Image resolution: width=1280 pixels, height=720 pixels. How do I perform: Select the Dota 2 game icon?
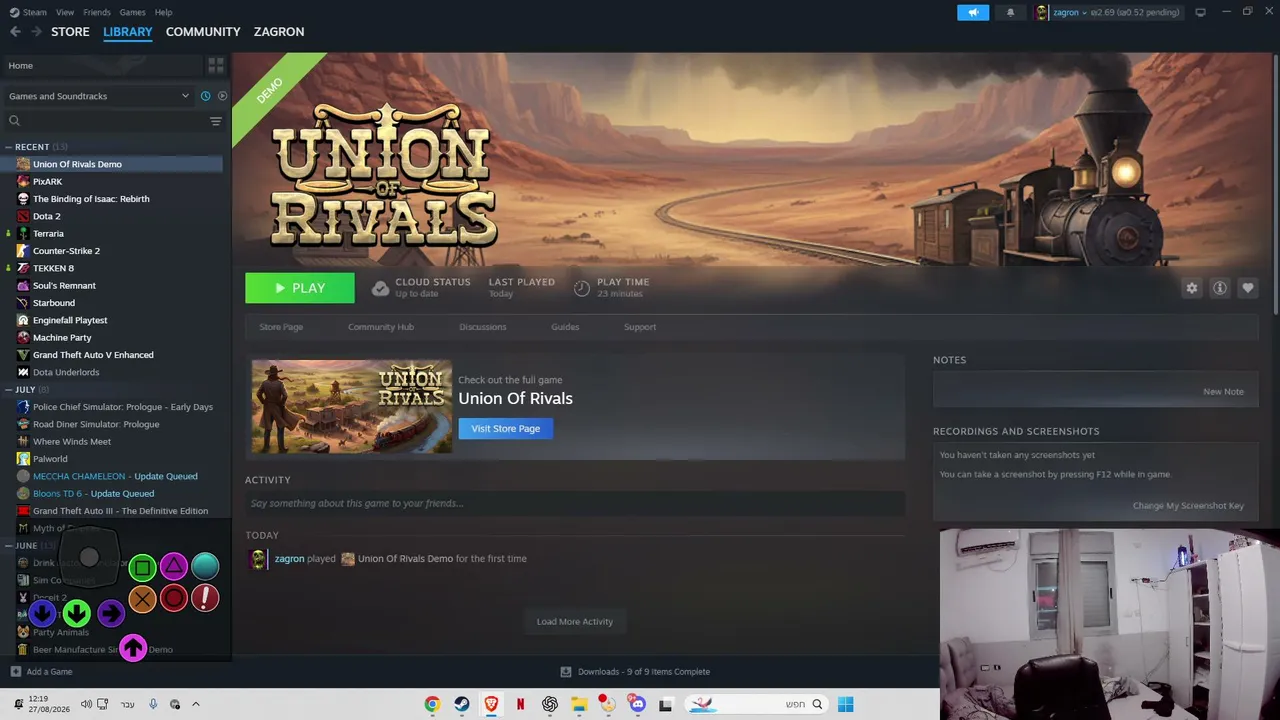(x=23, y=216)
